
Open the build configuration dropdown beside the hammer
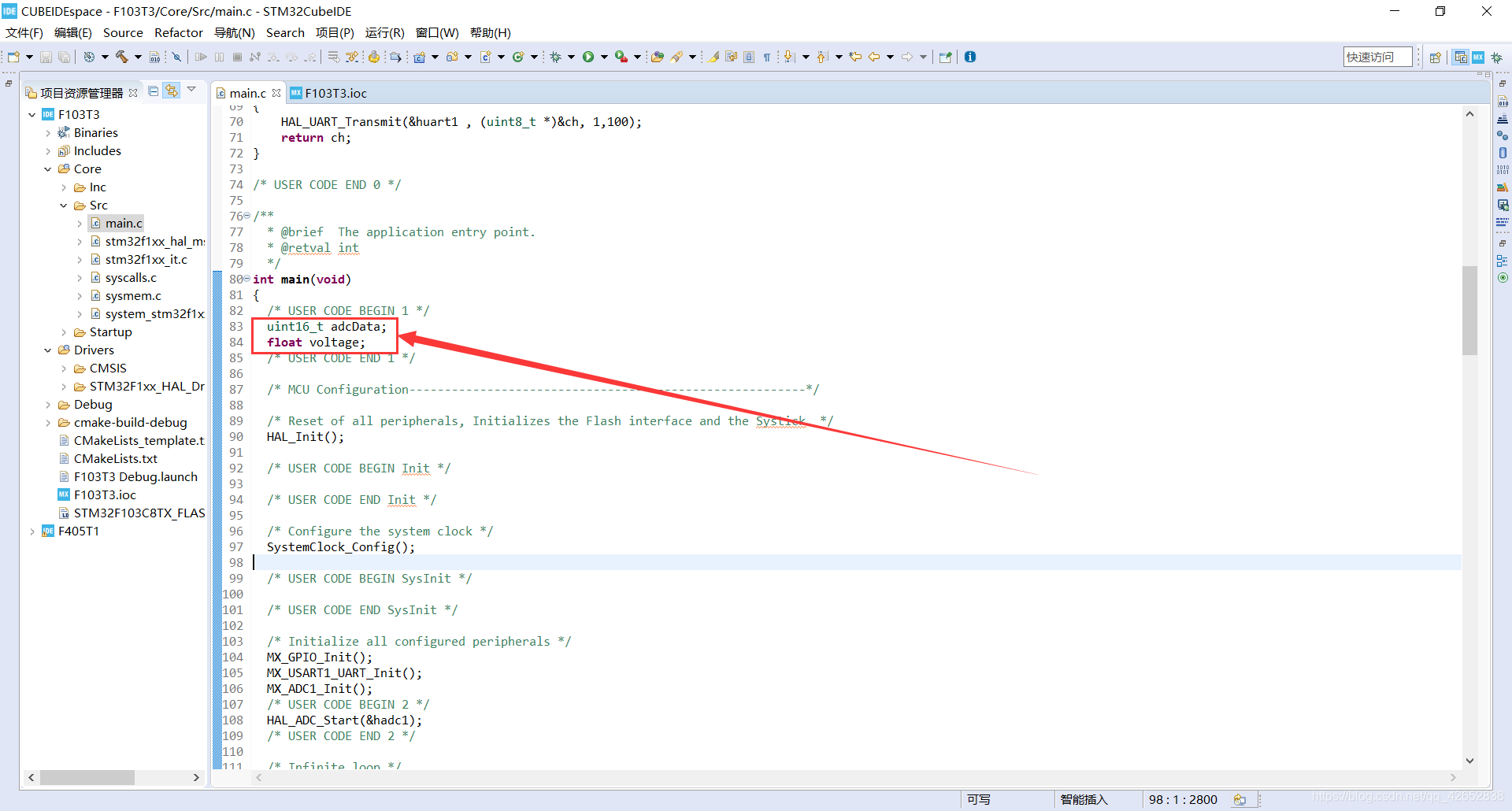pyautogui.click(x=139, y=57)
